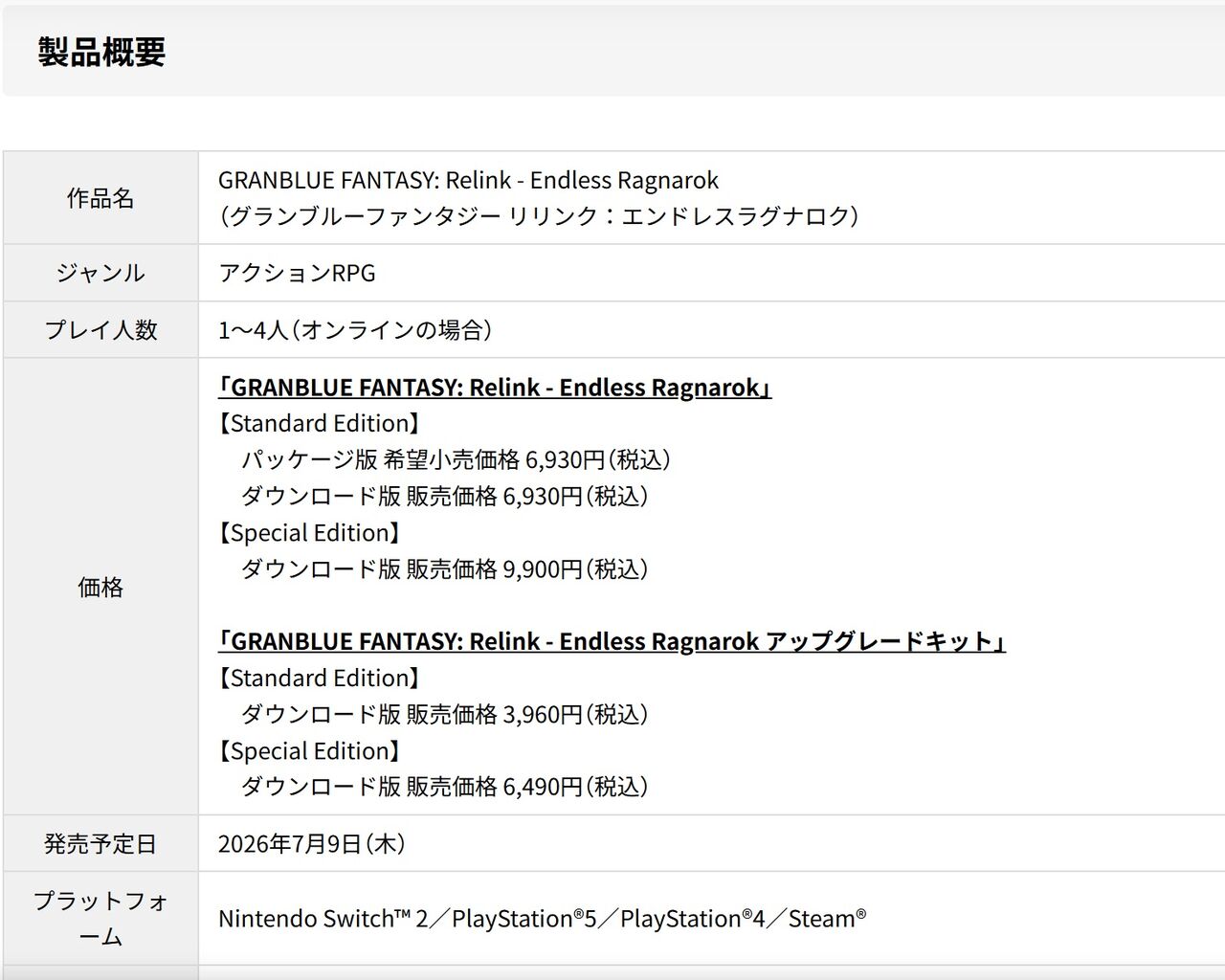Click the Nintendo Switch 2 platform text

point(323,919)
